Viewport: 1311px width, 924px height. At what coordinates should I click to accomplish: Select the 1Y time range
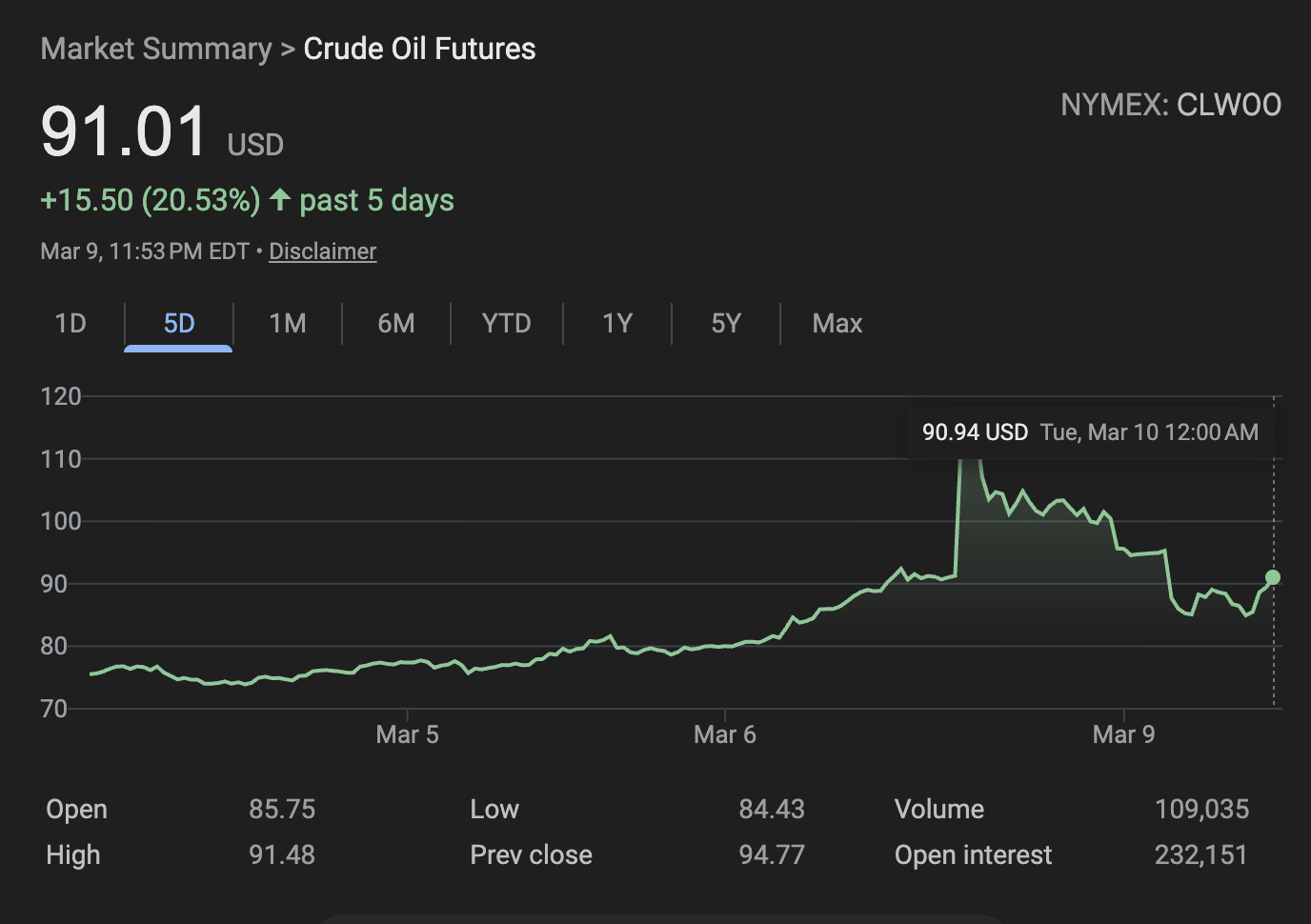(617, 324)
